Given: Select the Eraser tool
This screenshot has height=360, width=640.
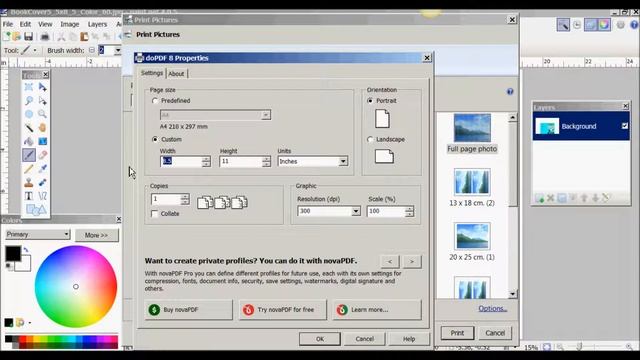Looking at the screenshot, I should 42,155.
